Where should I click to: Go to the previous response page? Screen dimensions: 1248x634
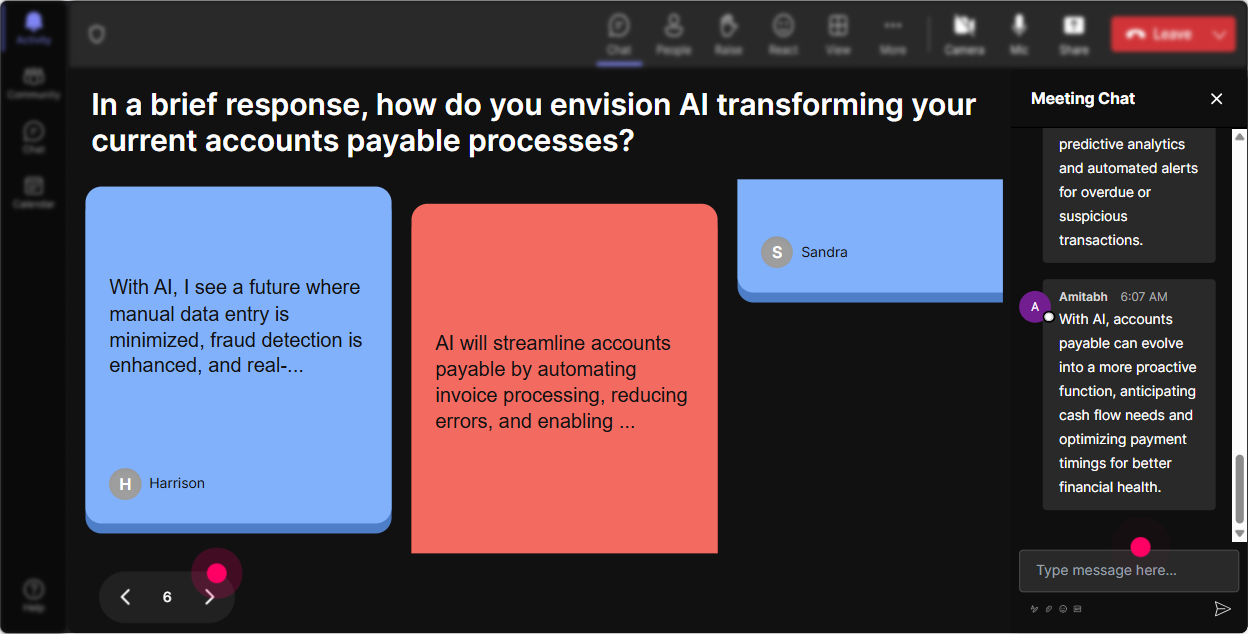(126, 597)
